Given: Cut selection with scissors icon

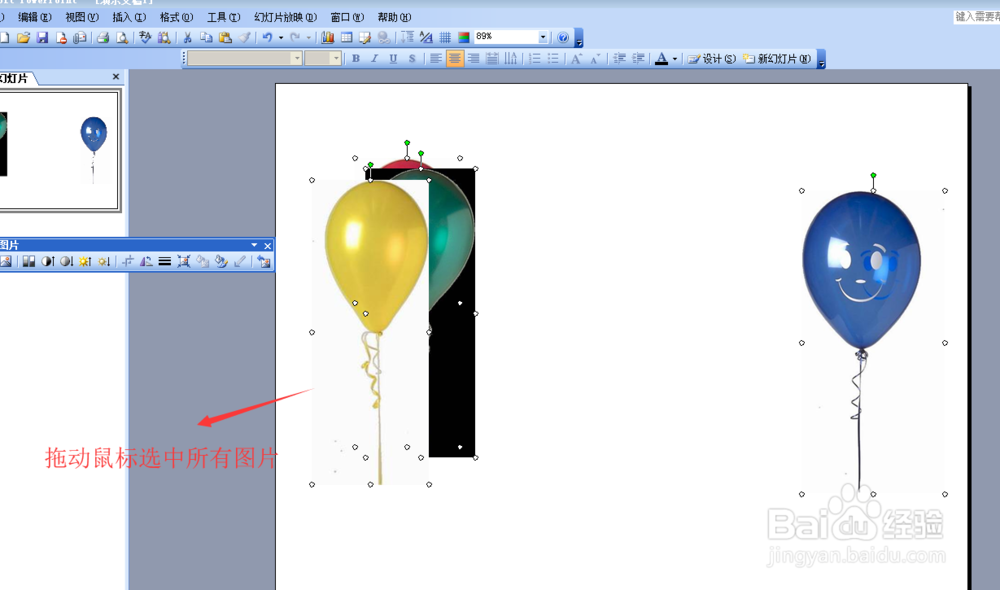Looking at the screenshot, I should [188, 38].
